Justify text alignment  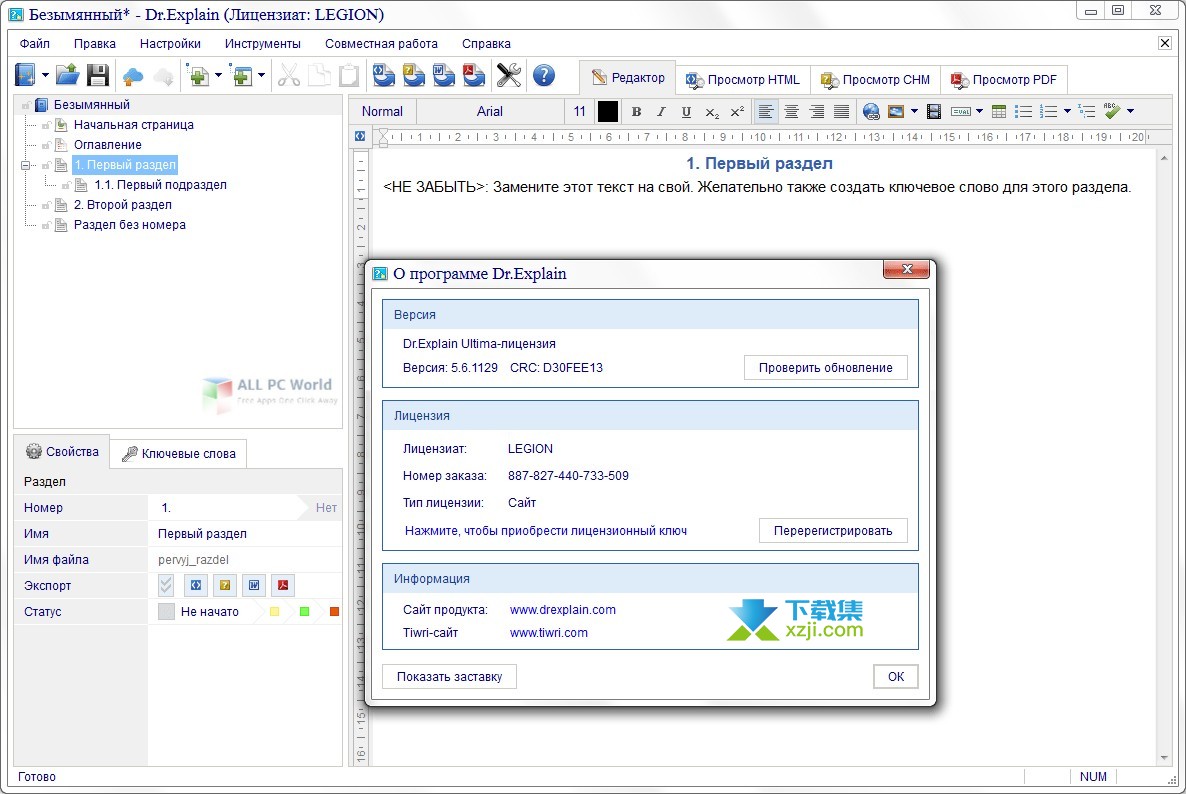841,112
